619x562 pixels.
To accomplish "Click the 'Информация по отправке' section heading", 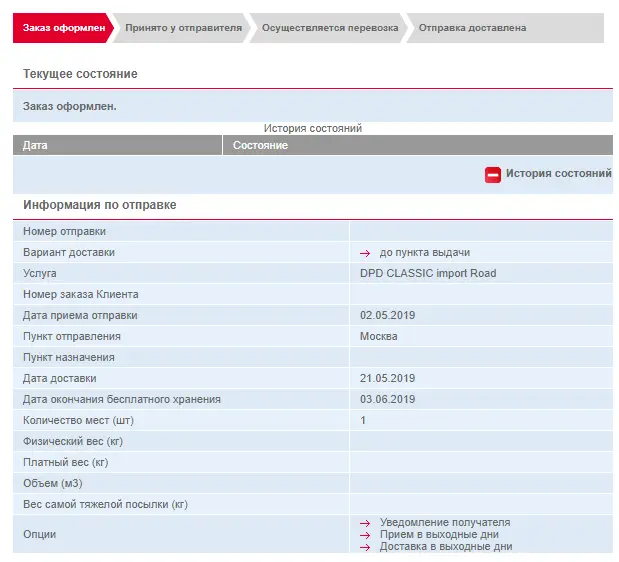I will click(x=99, y=205).
